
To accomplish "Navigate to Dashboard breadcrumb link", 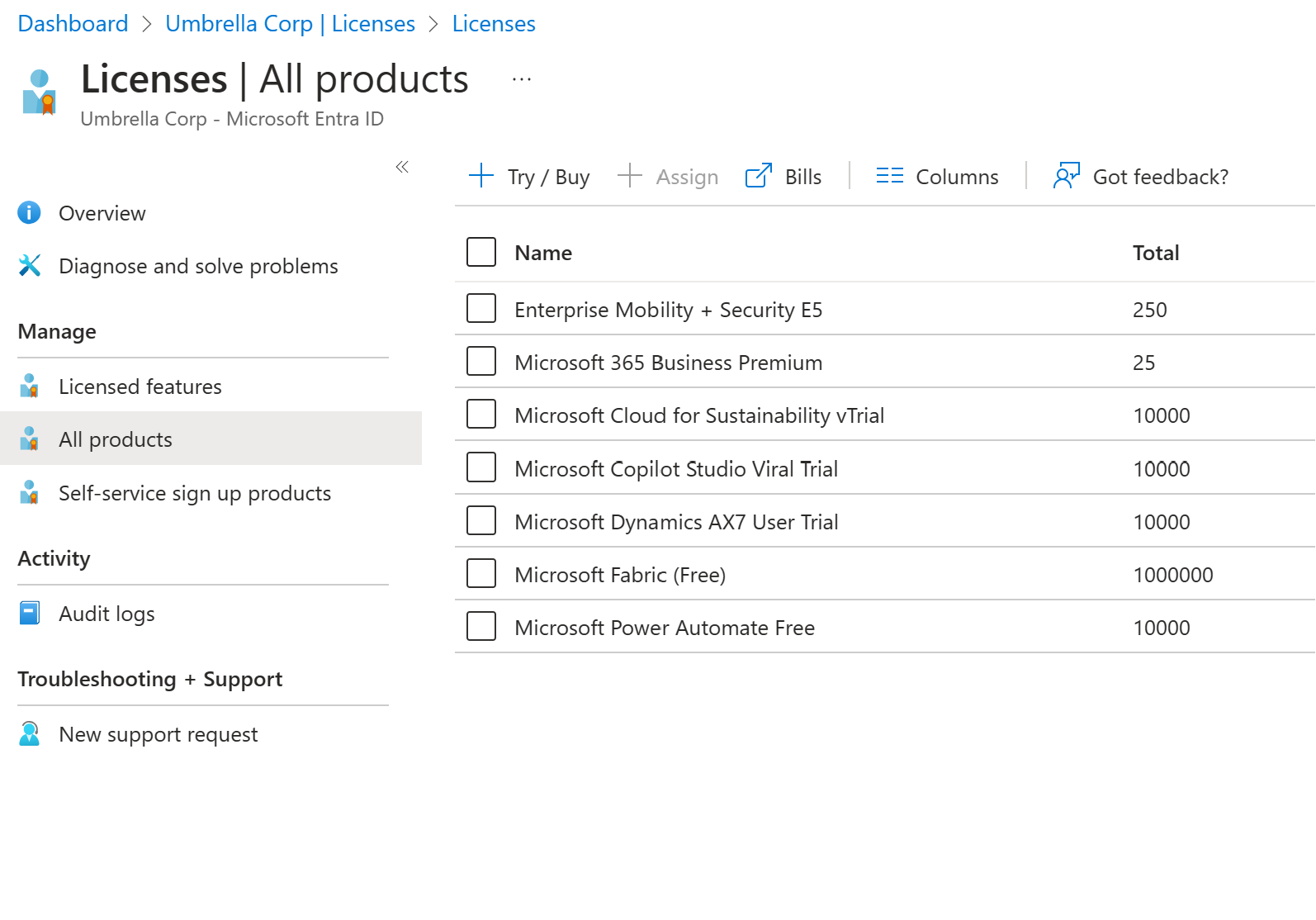I will pyautogui.click(x=73, y=24).
